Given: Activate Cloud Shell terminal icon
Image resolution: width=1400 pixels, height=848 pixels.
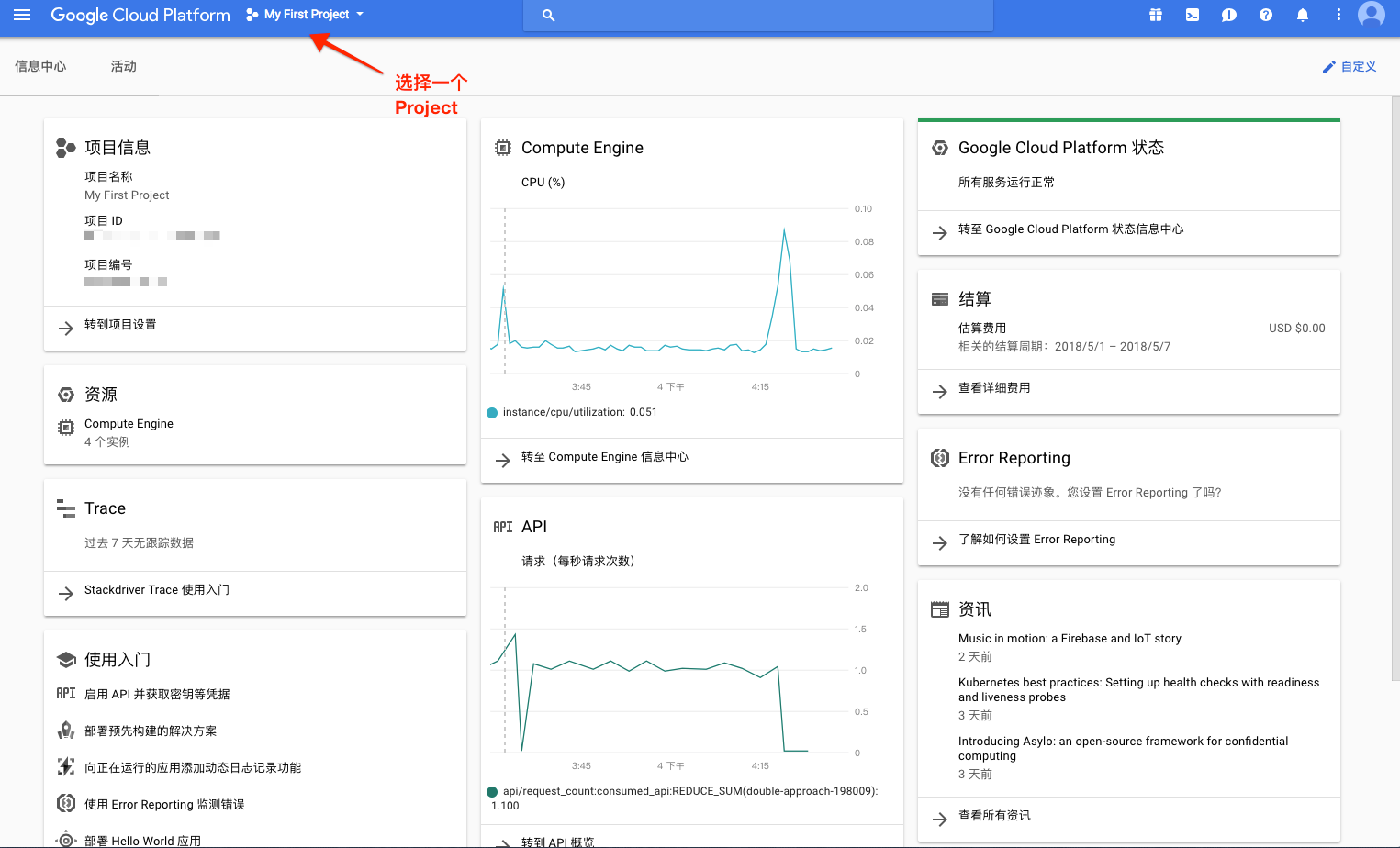Looking at the screenshot, I should (1193, 15).
